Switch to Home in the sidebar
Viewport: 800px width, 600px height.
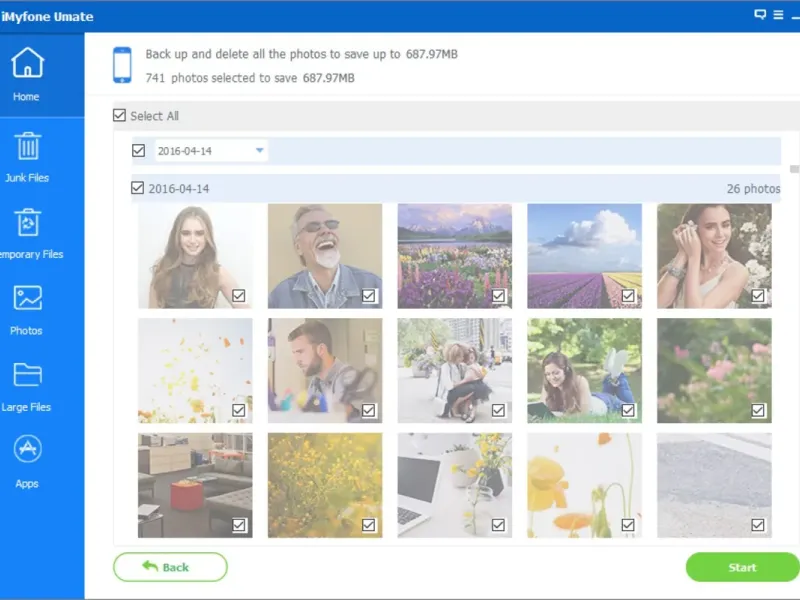tap(42, 74)
